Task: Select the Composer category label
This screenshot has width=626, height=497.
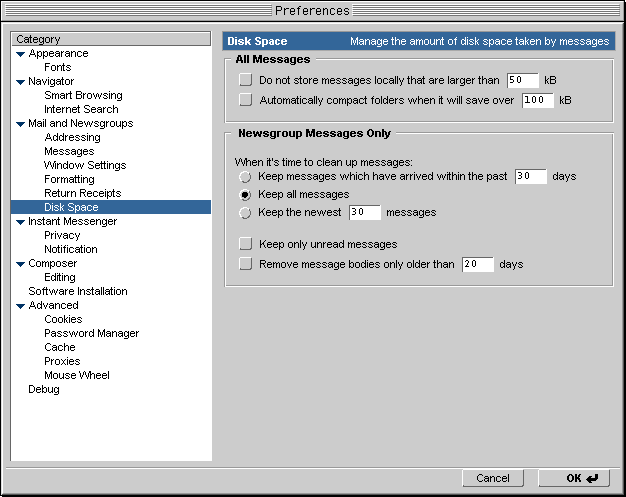Action: click(x=53, y=263)
